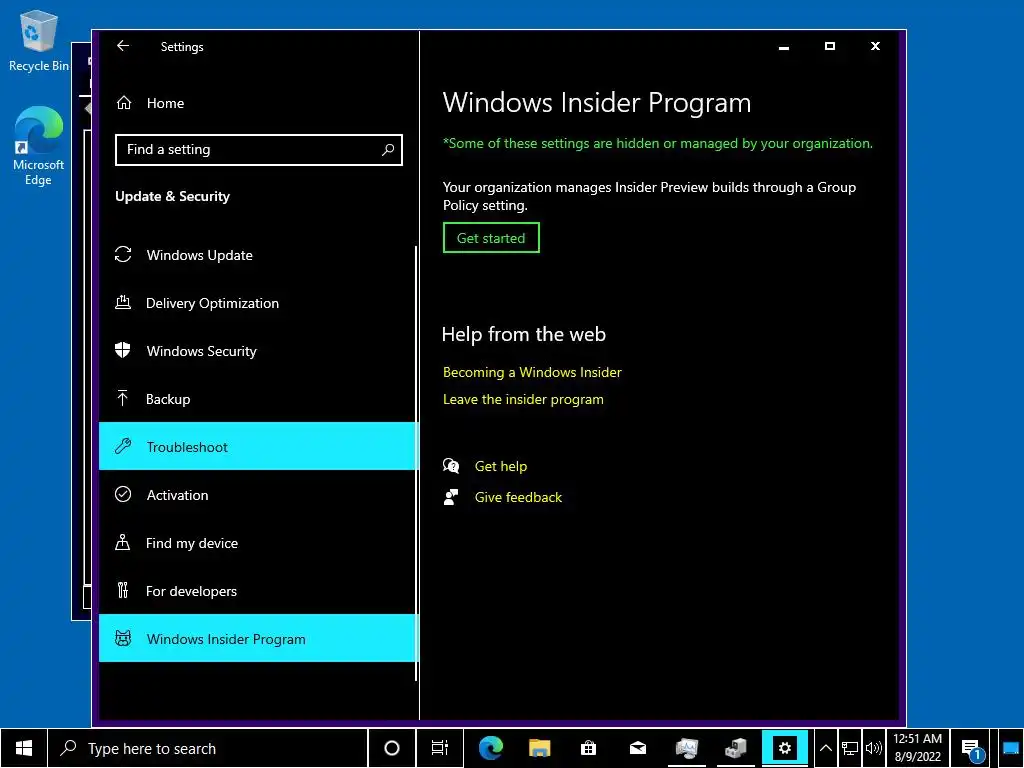
Task: Open the Home settings page
Action: tap(258, 103)
